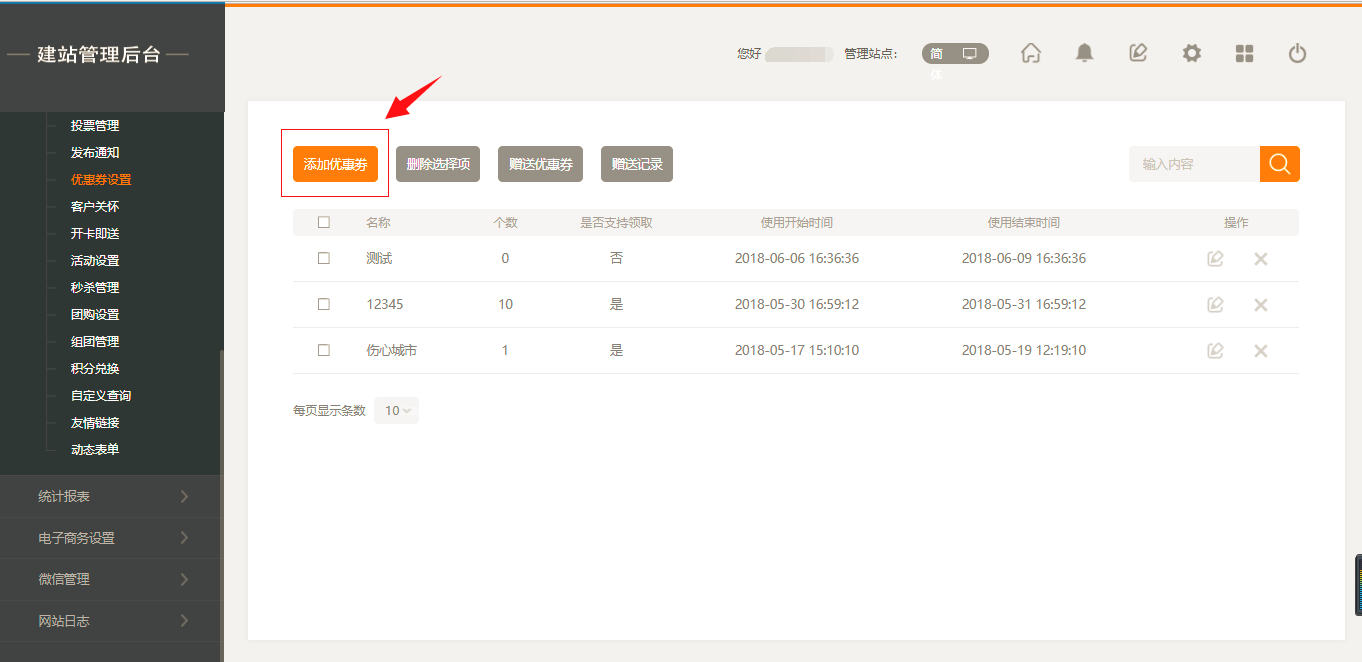Click the 赠送记录 button

636,164
